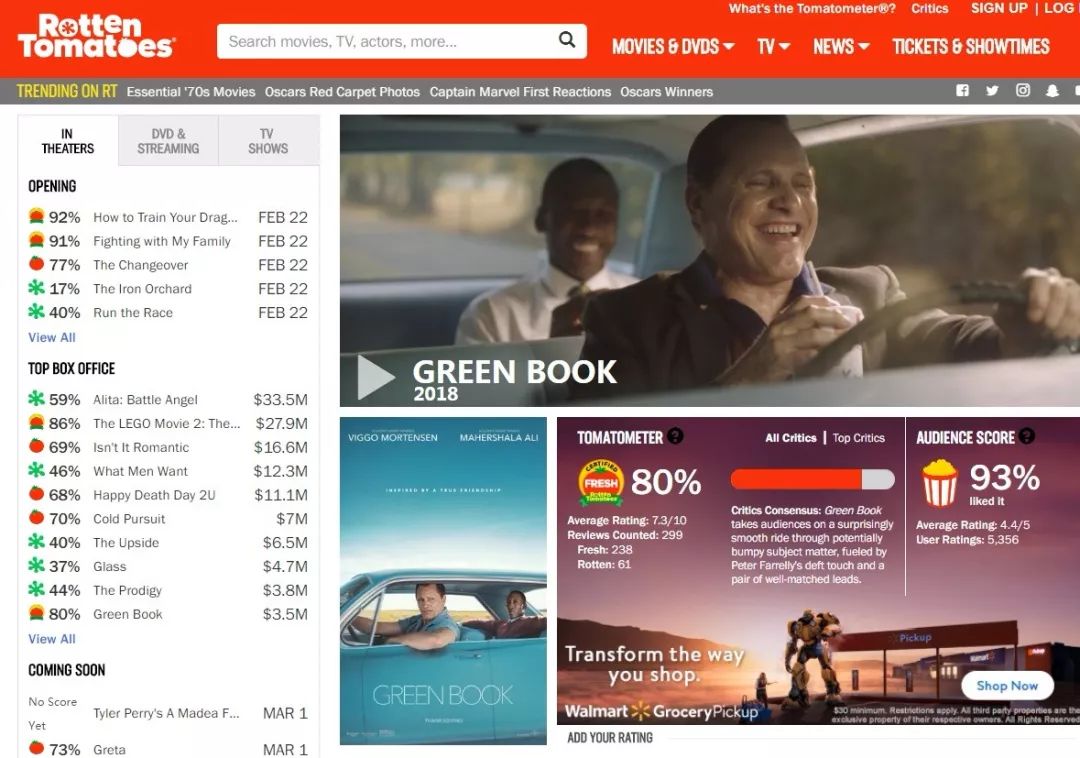Click splat icon next to Glass

[x=37, y=565]
